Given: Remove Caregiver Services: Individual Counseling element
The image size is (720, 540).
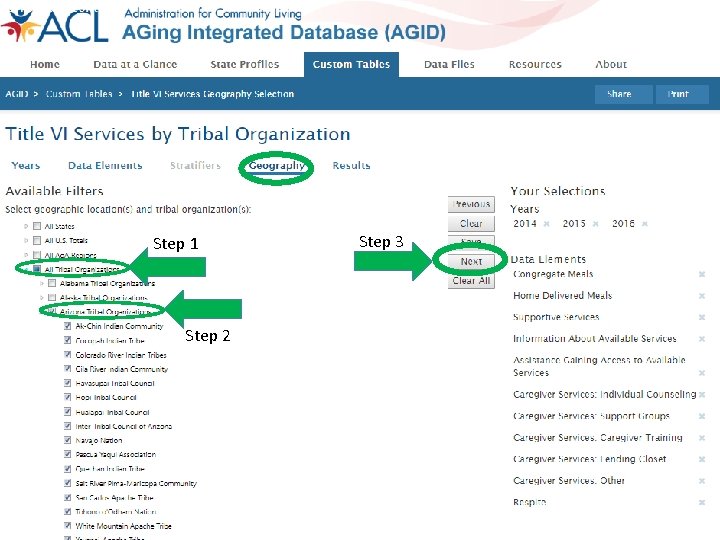Looking at the screenshot, I should point(702,395).
